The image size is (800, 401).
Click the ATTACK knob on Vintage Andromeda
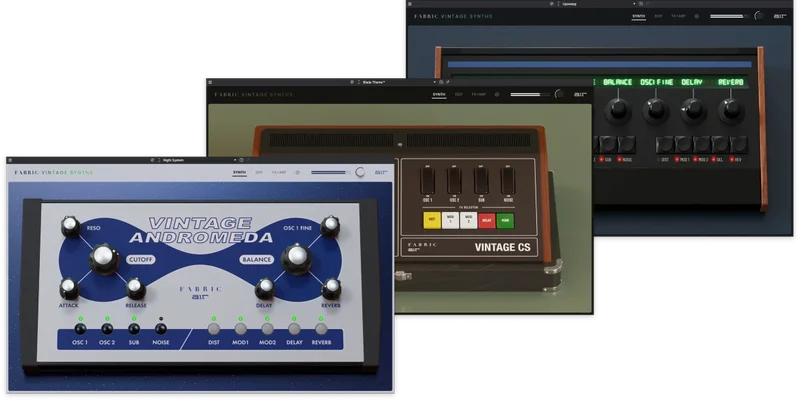point(69,289)
